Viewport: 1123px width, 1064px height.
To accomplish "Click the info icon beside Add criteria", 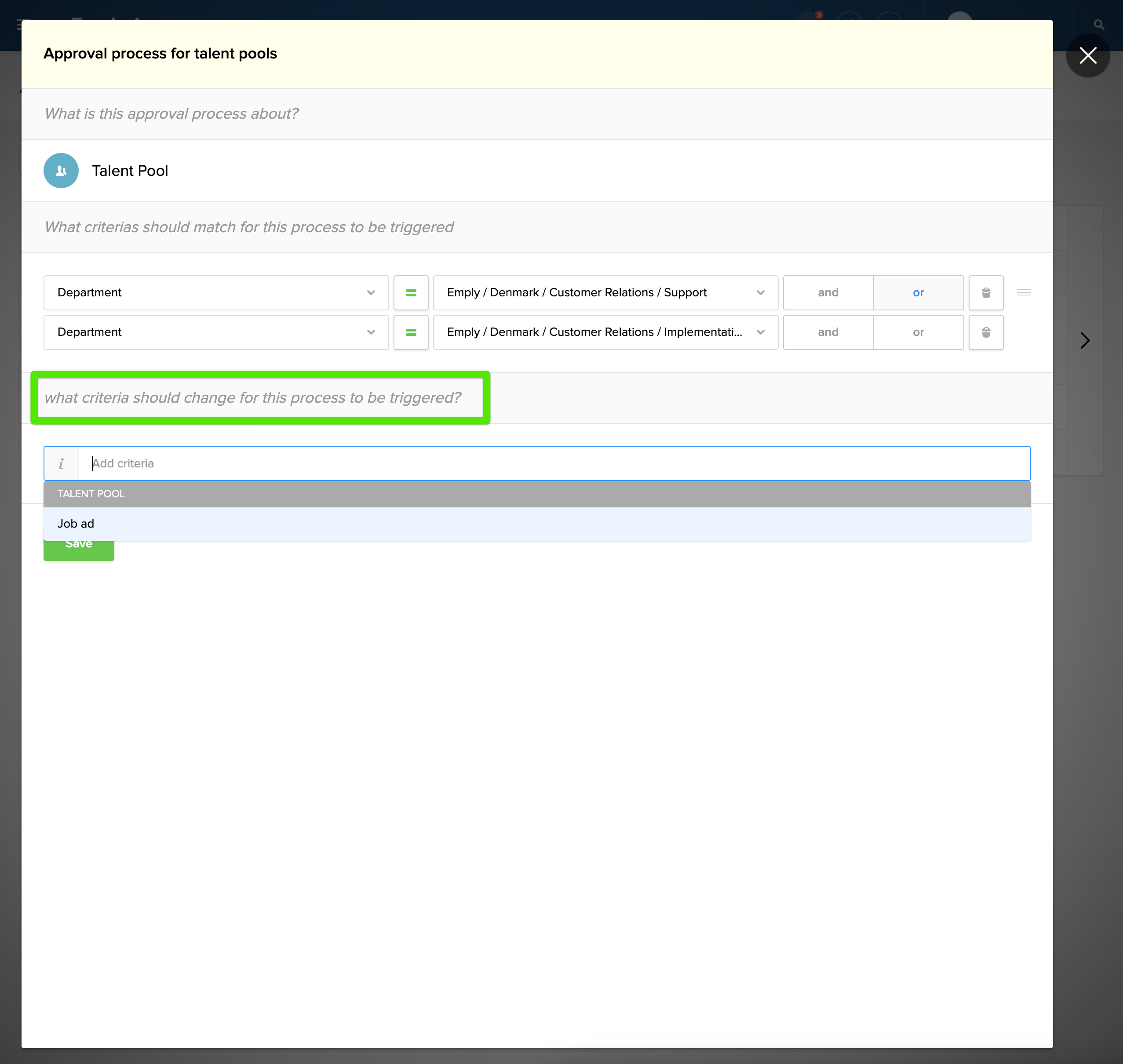I will click(61, 463).
